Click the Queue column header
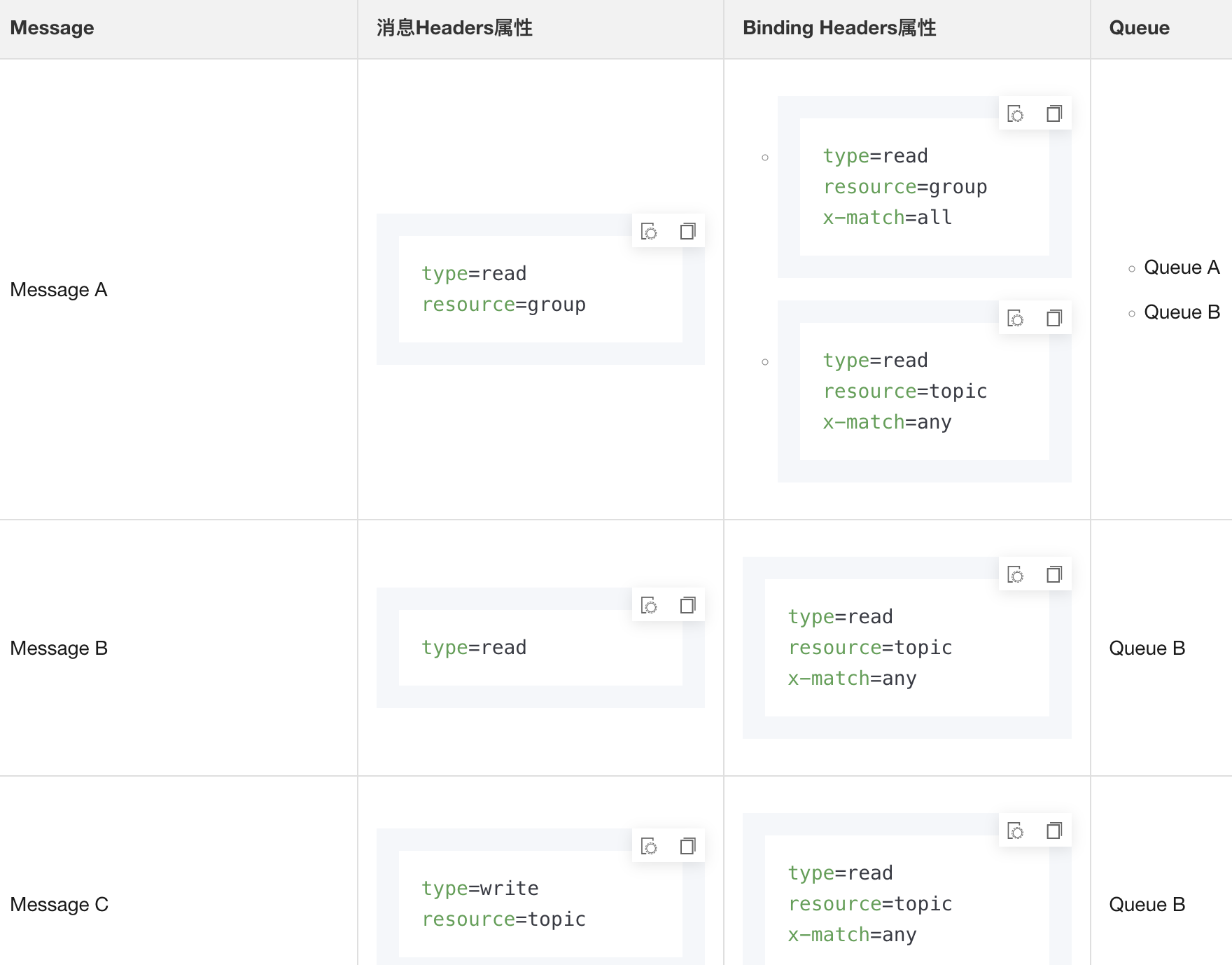 pyautogui.click(x=1139, y=28)
